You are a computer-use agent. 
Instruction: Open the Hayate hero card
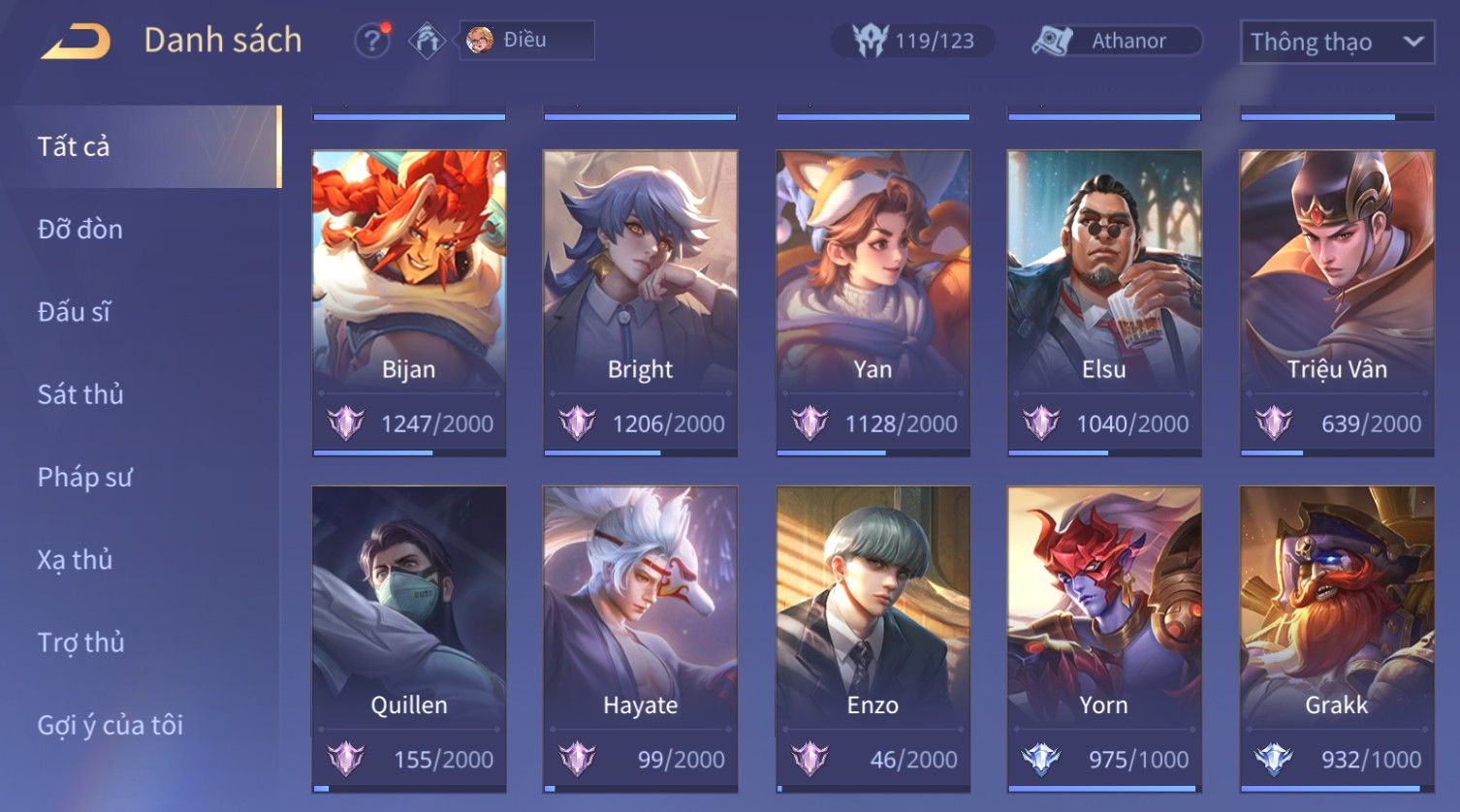pyautogui.click(x=641, y=639)
